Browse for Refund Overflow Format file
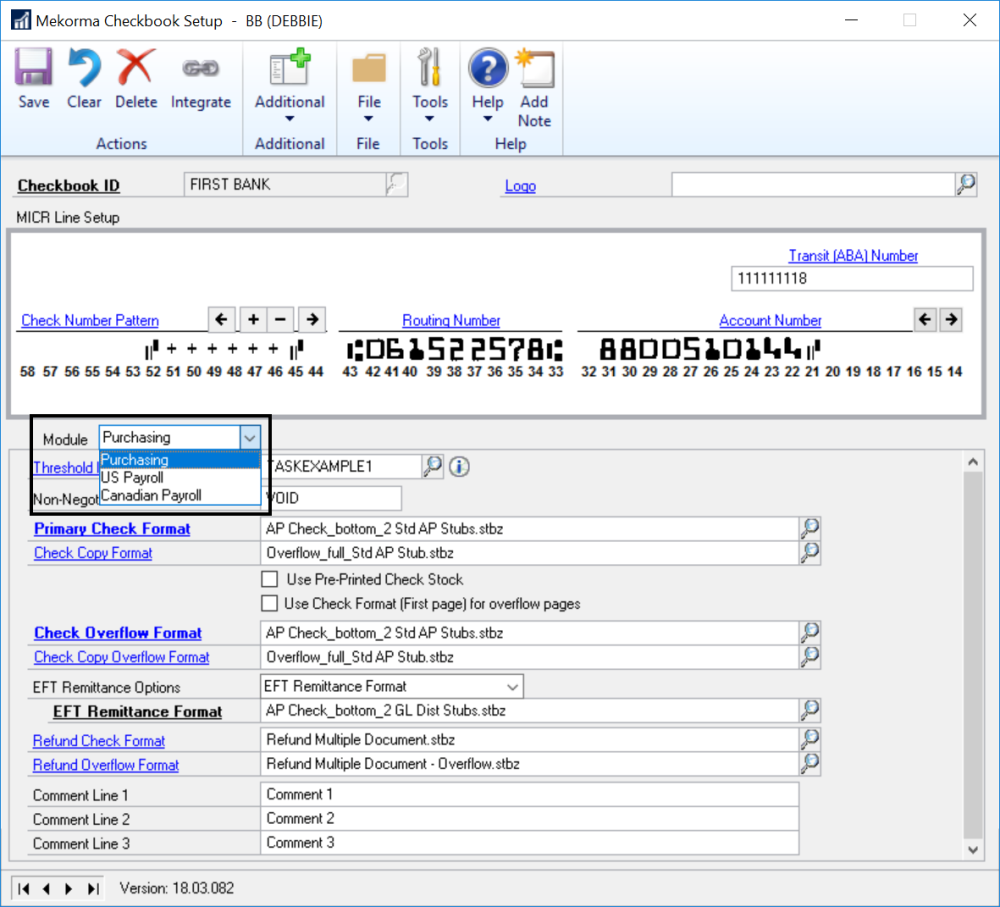This screenshot has width=1000, height=907. pos(810,763)
